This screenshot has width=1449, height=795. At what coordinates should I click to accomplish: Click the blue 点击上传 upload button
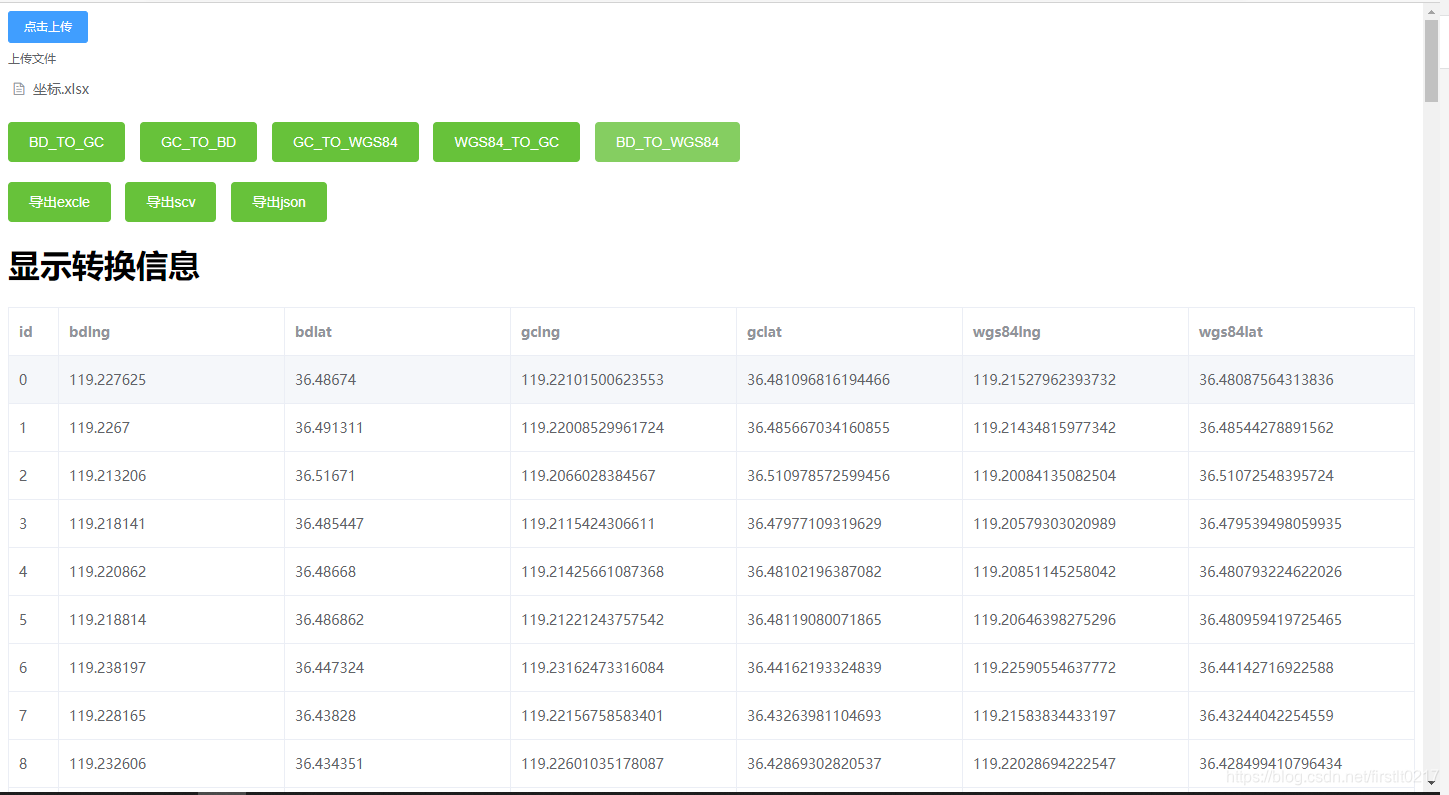48,27
